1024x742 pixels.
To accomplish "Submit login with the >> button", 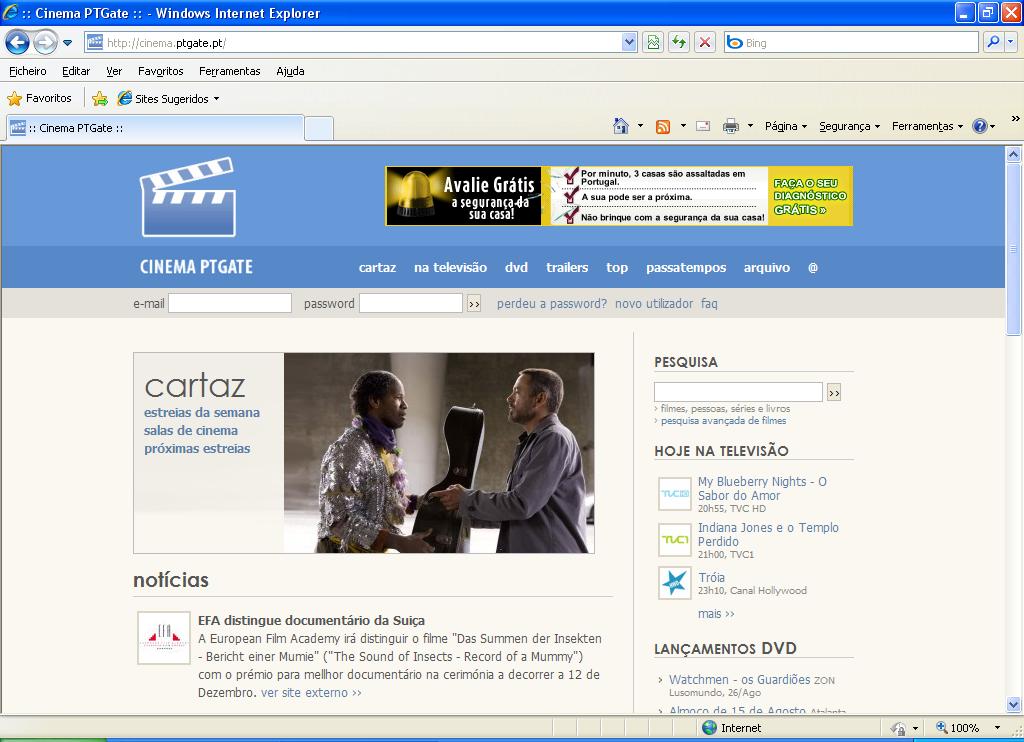I will tap(474, 304).
